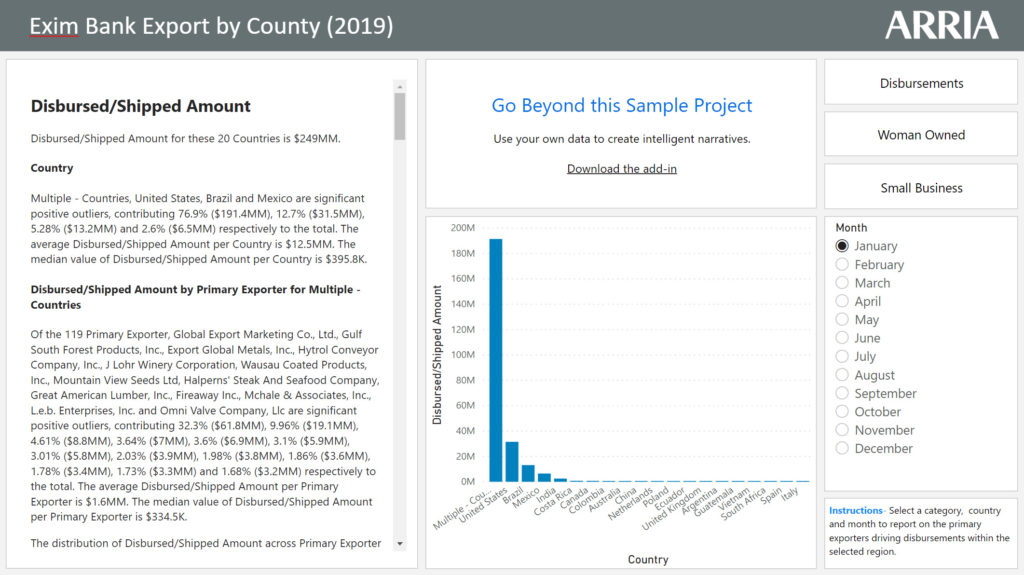1024x575 pixels.
Task: Click the Country x-axis title
Action: (x=648, y=559)
